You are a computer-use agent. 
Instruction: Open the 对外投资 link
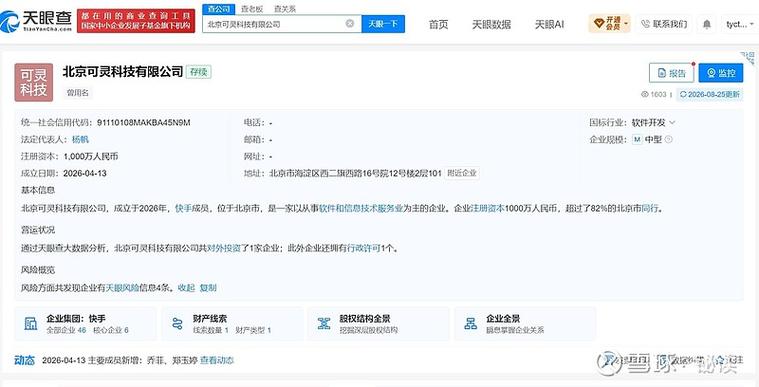click(x=224, y=248)
